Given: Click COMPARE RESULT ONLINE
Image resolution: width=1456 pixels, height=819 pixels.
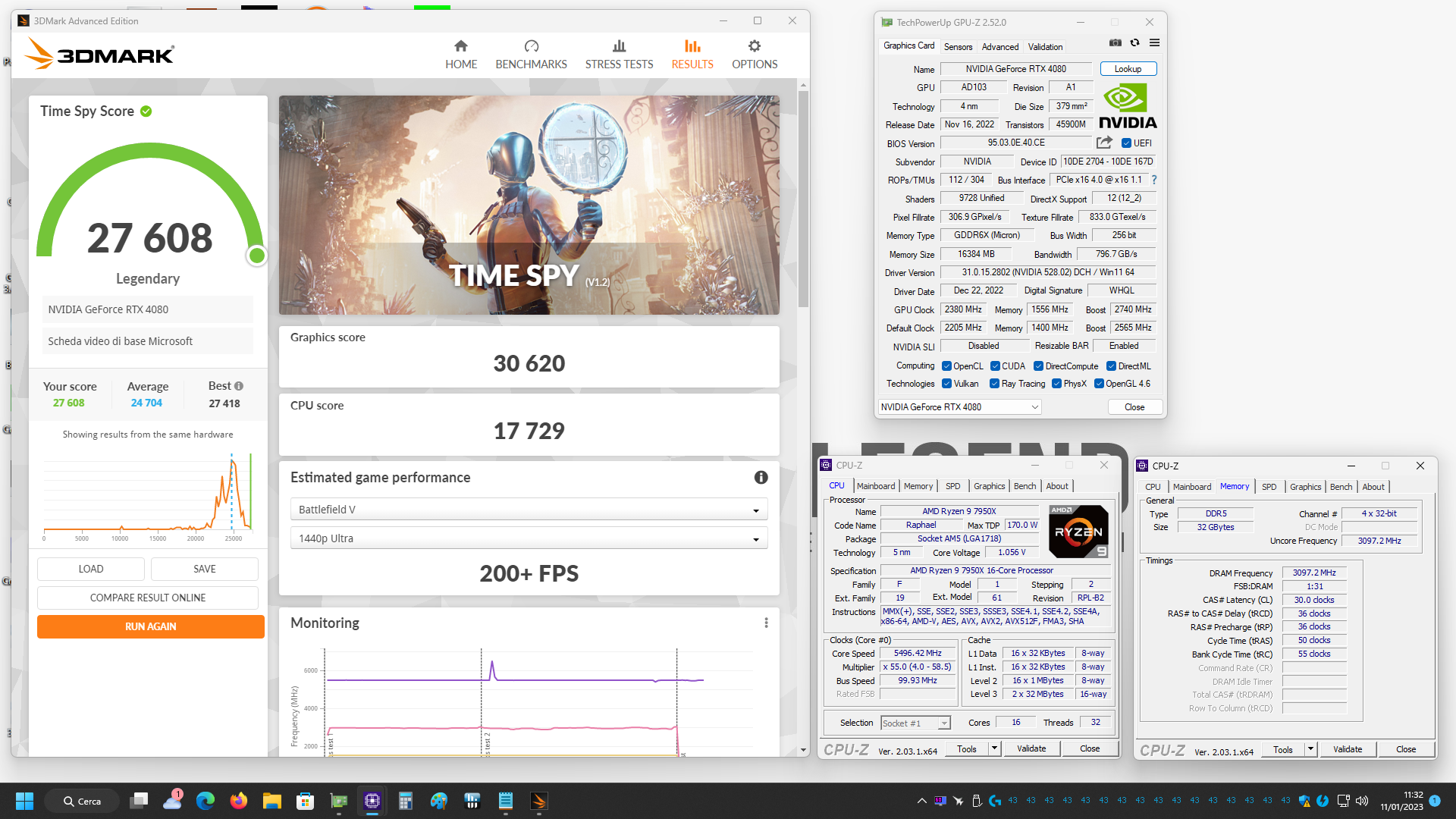Looking at the screenshot, I should pyautogui.click(x=148, y=598).
